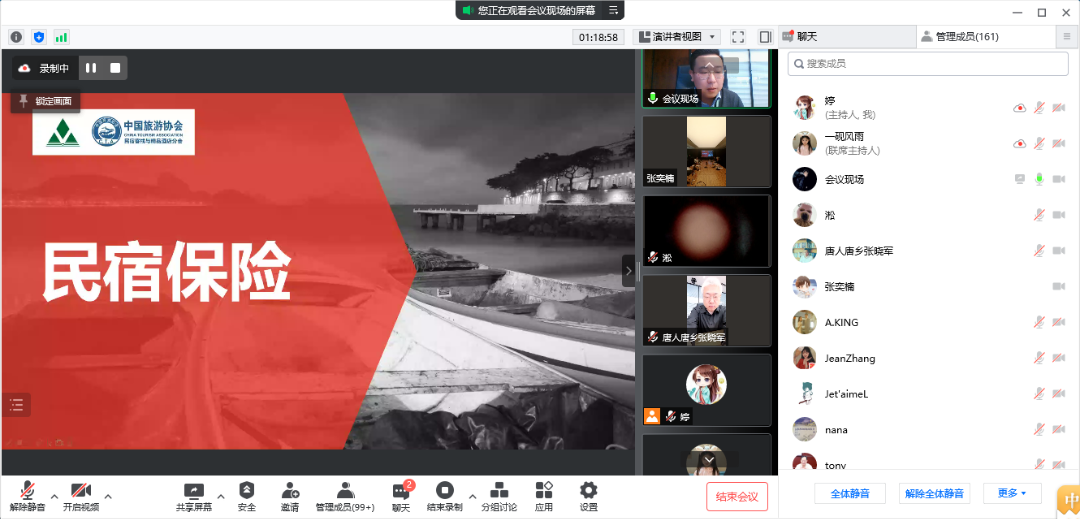The image size is (1080, 519).
Task: Enter full screen mode
Action: (x=738, y=37)
